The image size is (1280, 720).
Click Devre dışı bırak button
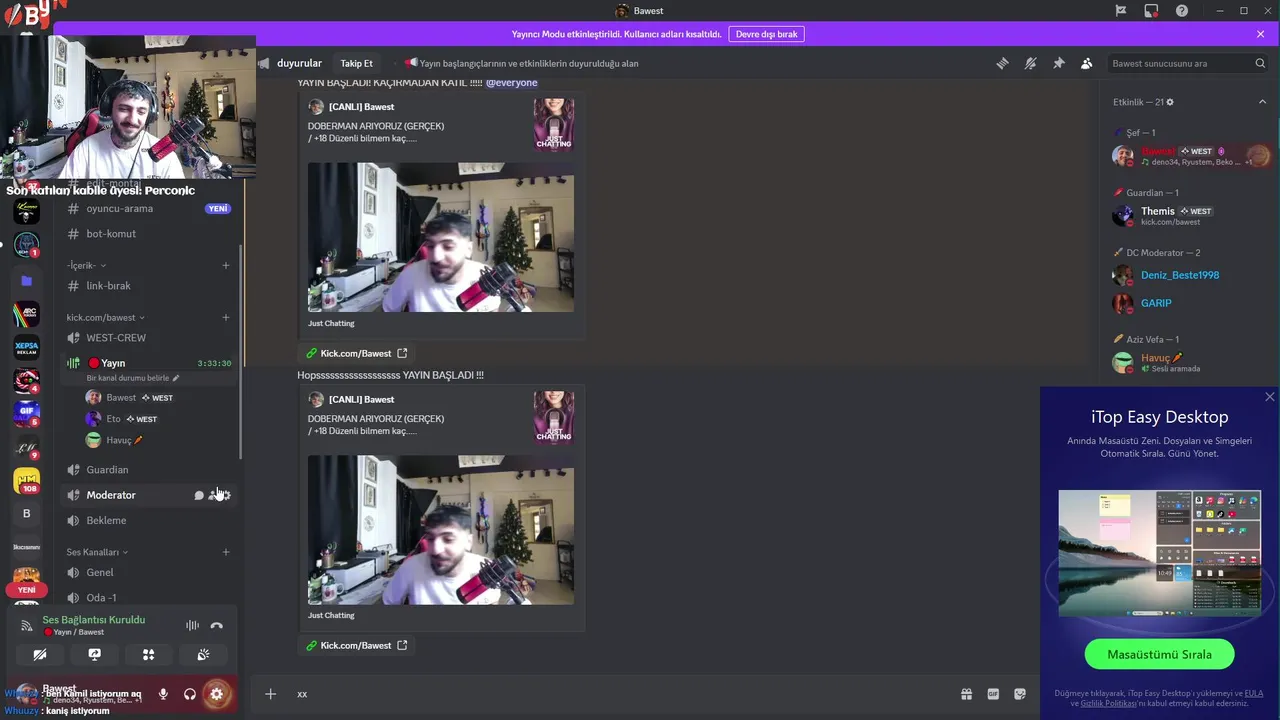tap(766, 34)
